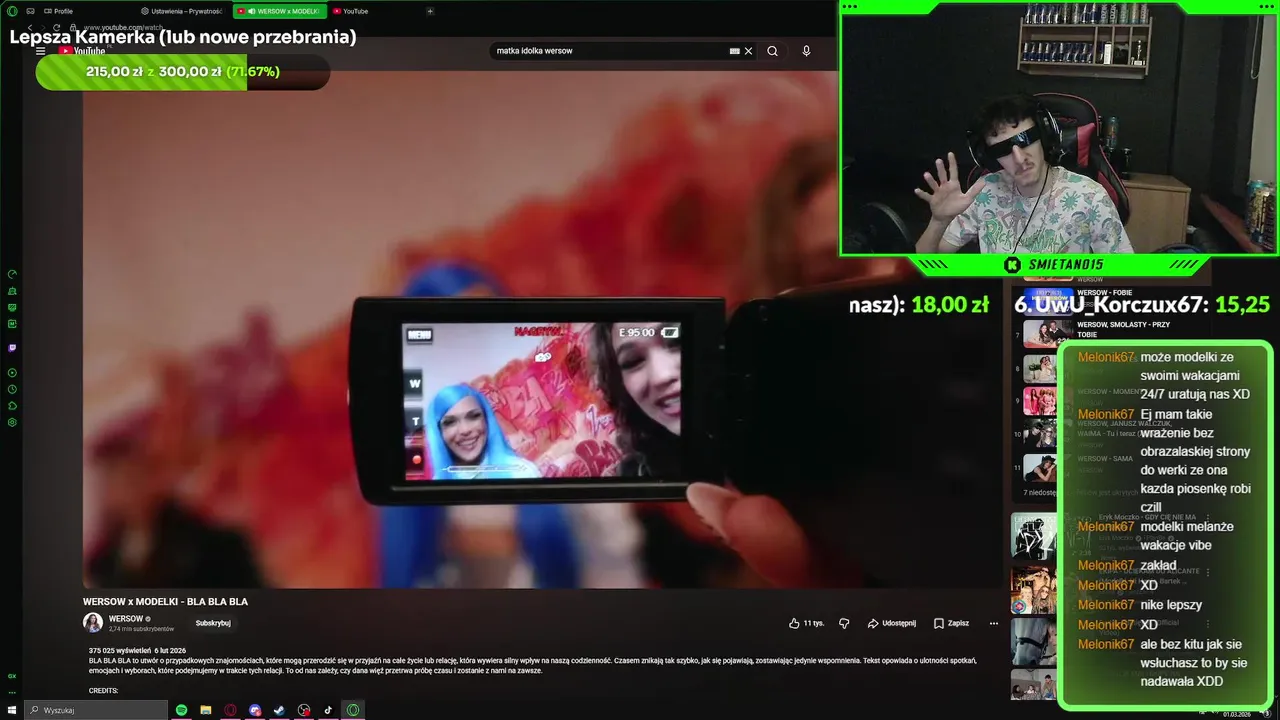Click the 215,00 zł donation goal progress bar
The width and height of the screenshot is (1280, 720).
click(183, 72)
